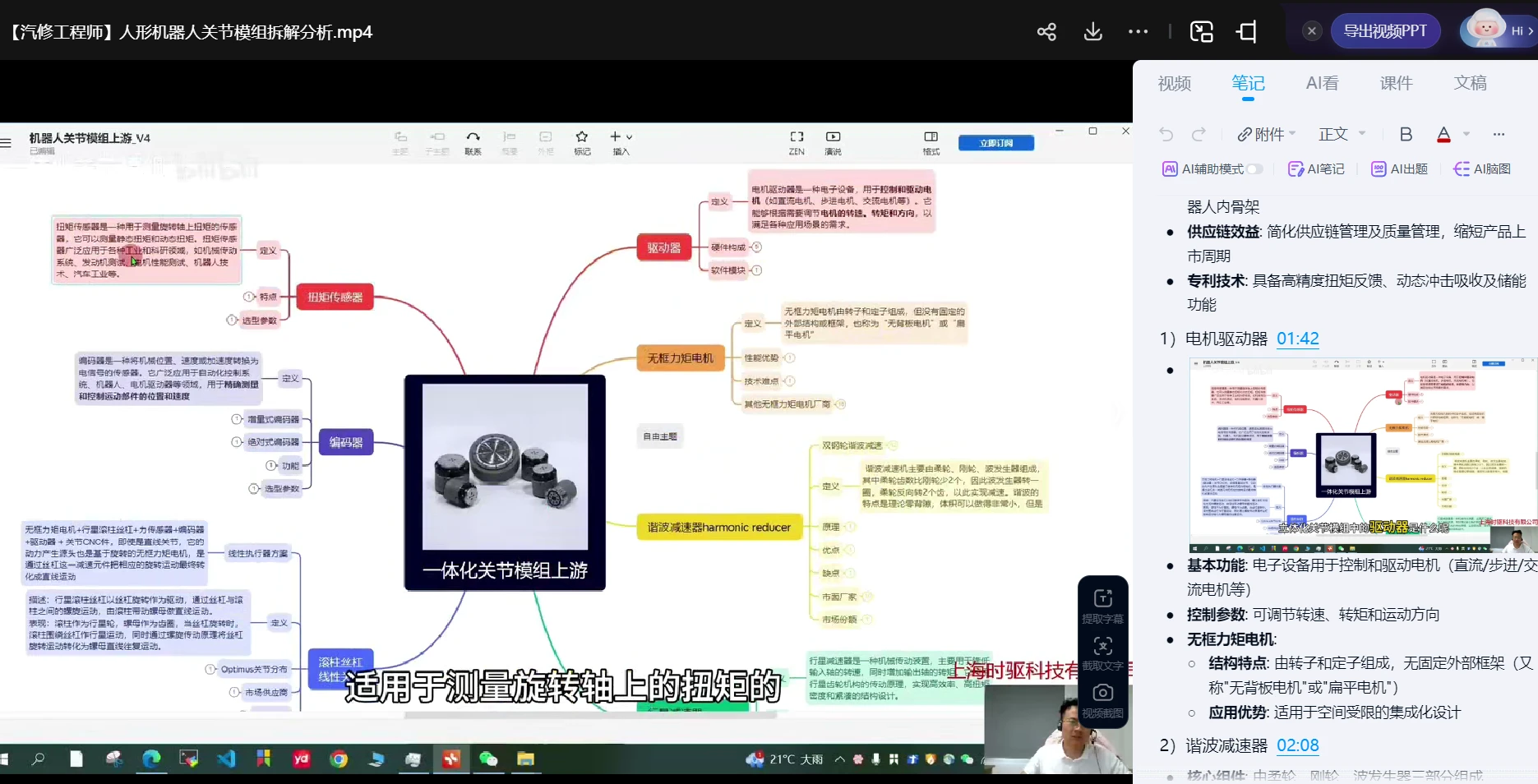The image size is (1538, 784).
Task: Open AI脑图 mind map generator
Action: point(1482,168)
